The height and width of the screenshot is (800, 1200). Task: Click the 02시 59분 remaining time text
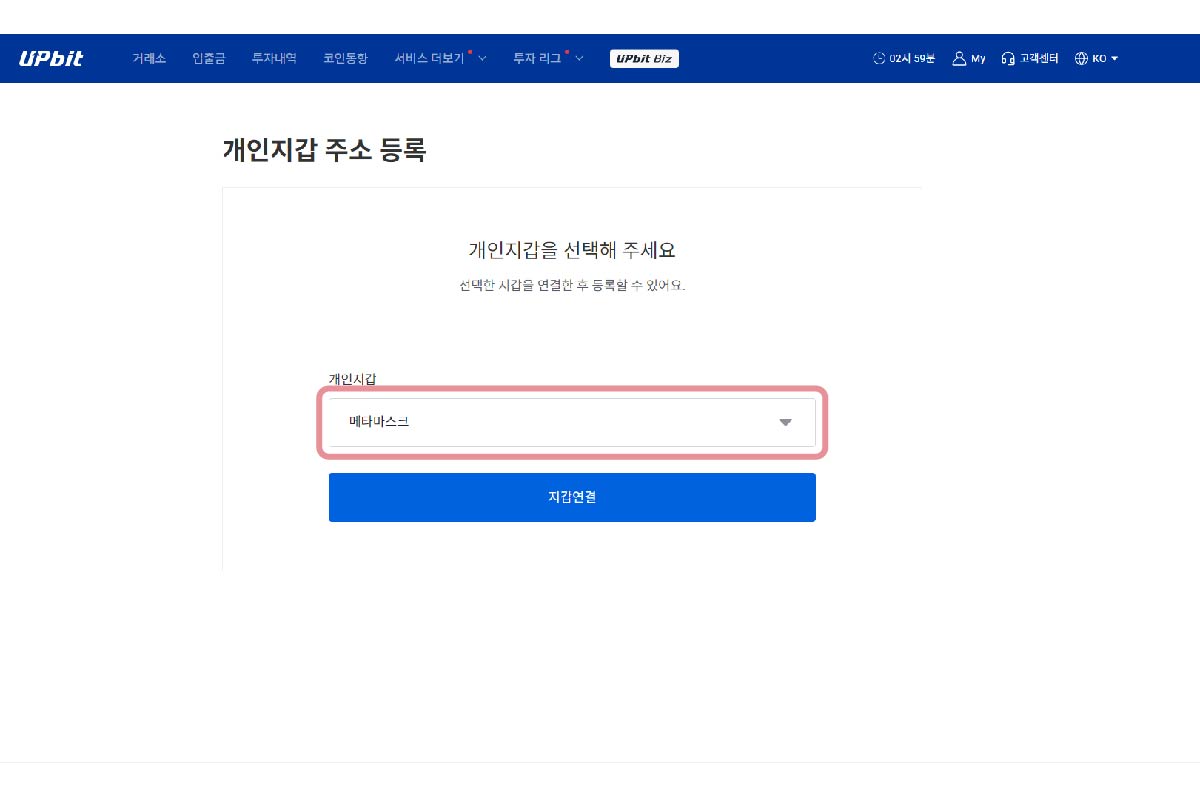pos(912,59)
